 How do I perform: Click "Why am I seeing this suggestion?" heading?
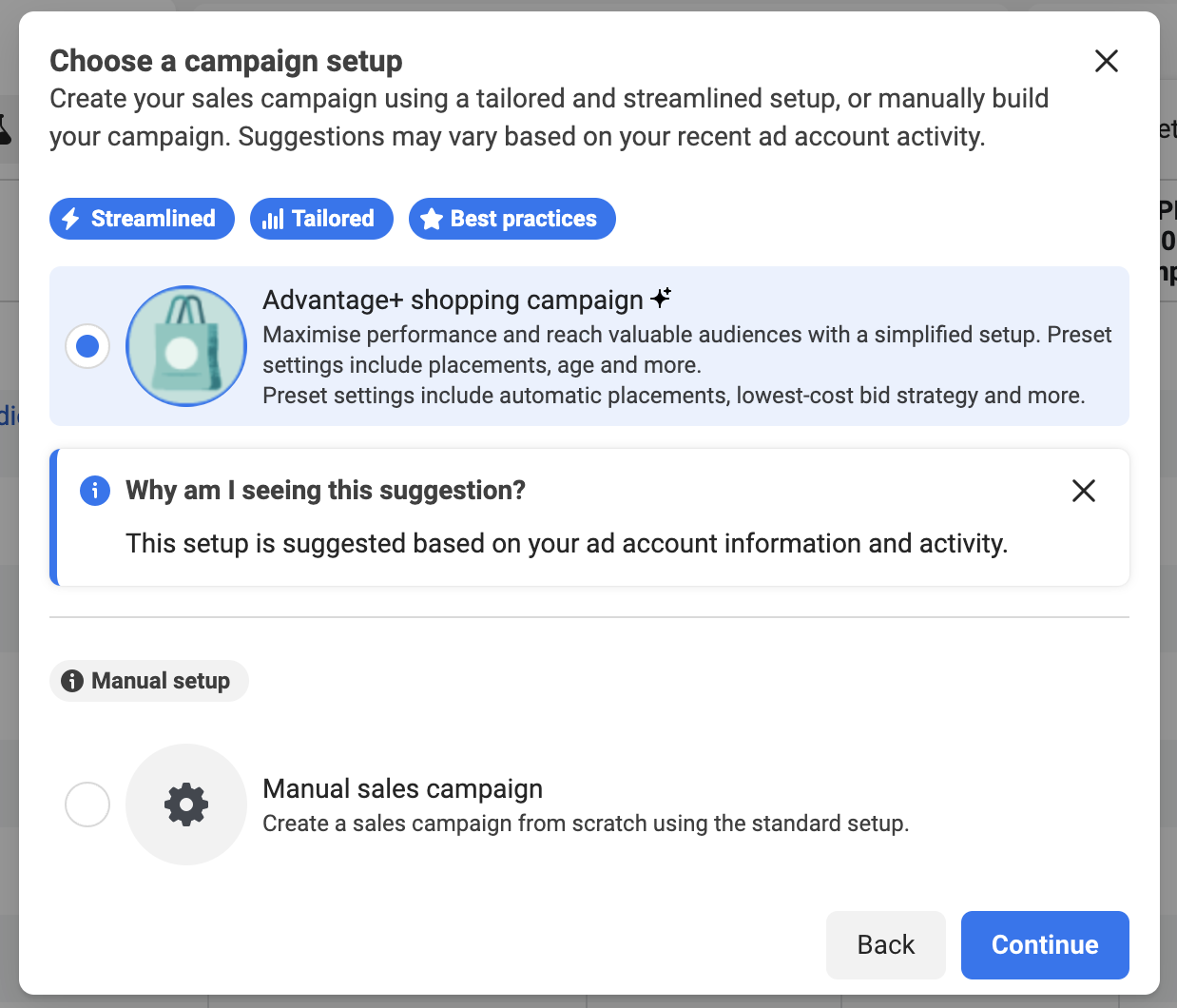(x=326, y=491)
